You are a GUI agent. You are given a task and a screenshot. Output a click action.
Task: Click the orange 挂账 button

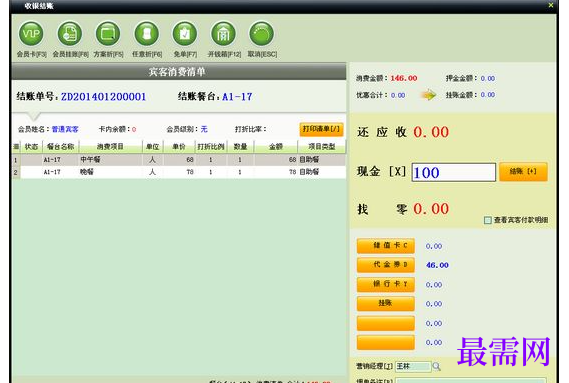coord(385,303)
